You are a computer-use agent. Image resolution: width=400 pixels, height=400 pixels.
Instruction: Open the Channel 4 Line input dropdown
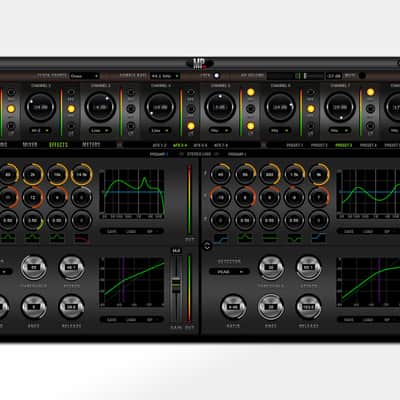[160, 130]
